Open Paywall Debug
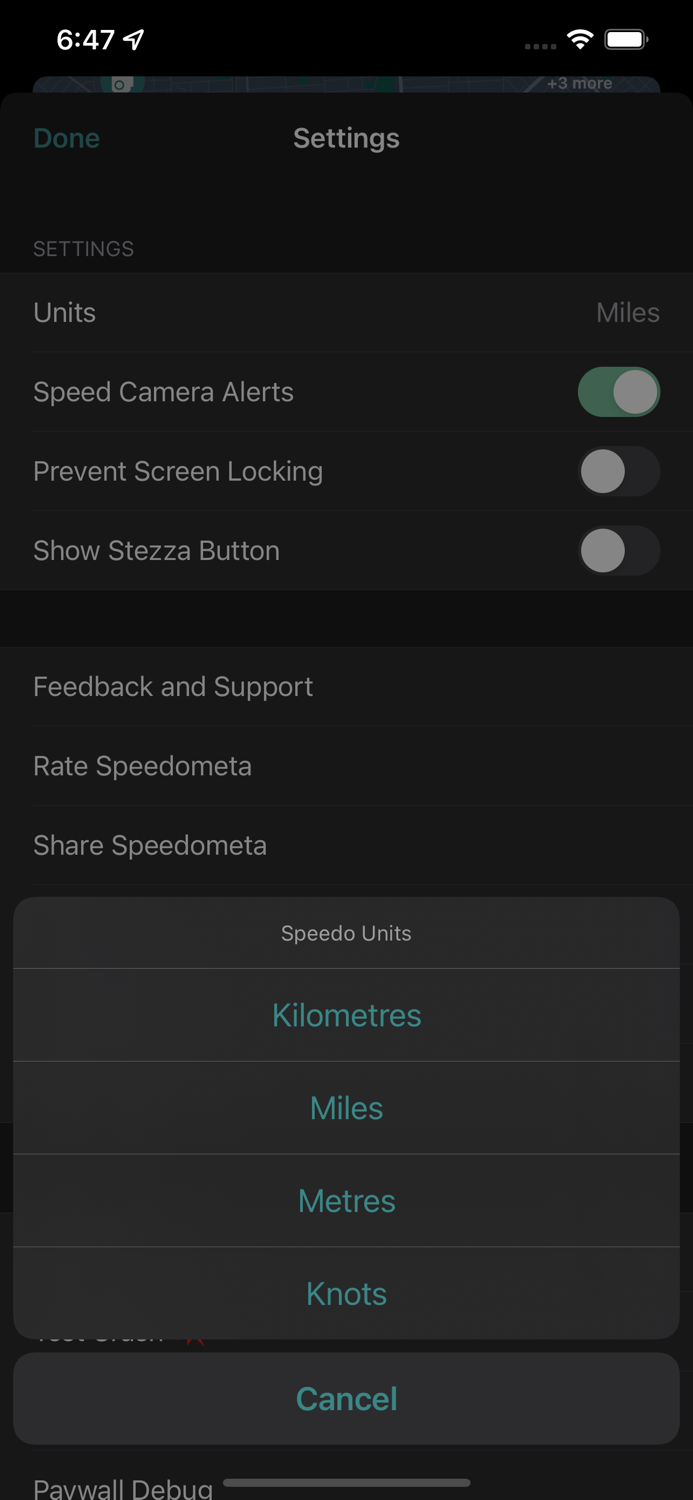 click(122, 1487)
